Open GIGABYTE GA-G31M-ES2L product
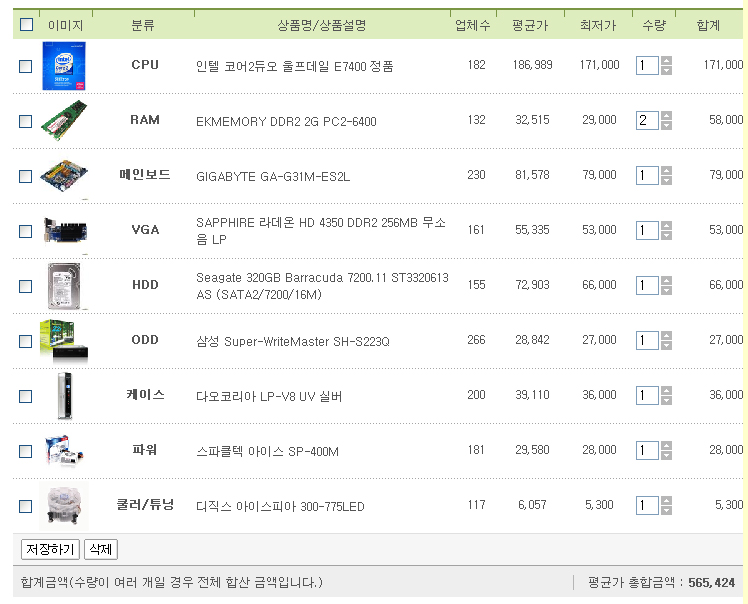748x604 pixels. [x=273, y=177]
